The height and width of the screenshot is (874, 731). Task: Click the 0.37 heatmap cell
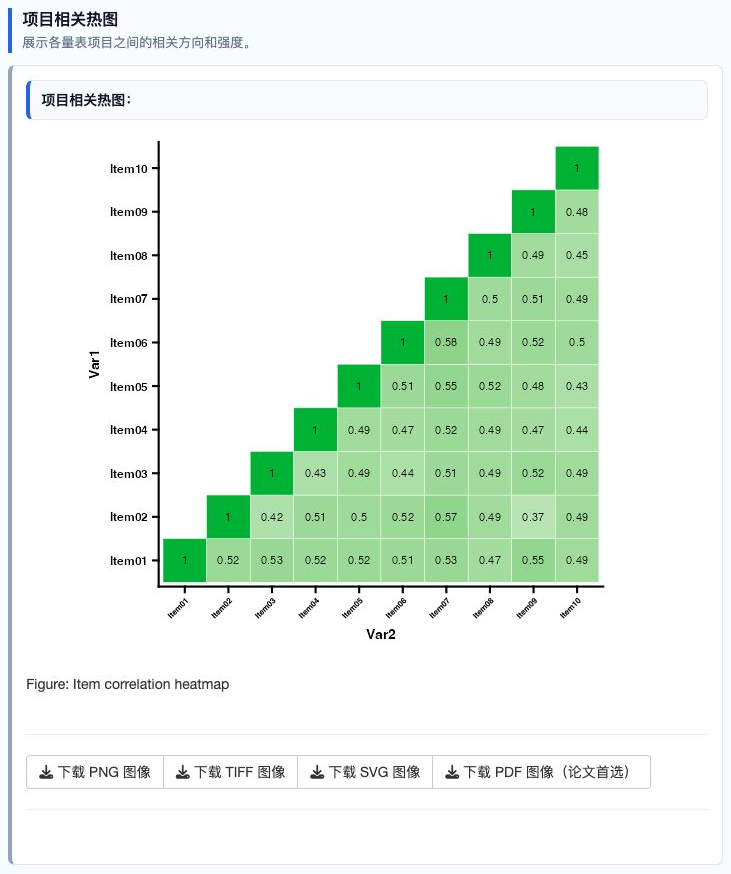coord(533,517)
